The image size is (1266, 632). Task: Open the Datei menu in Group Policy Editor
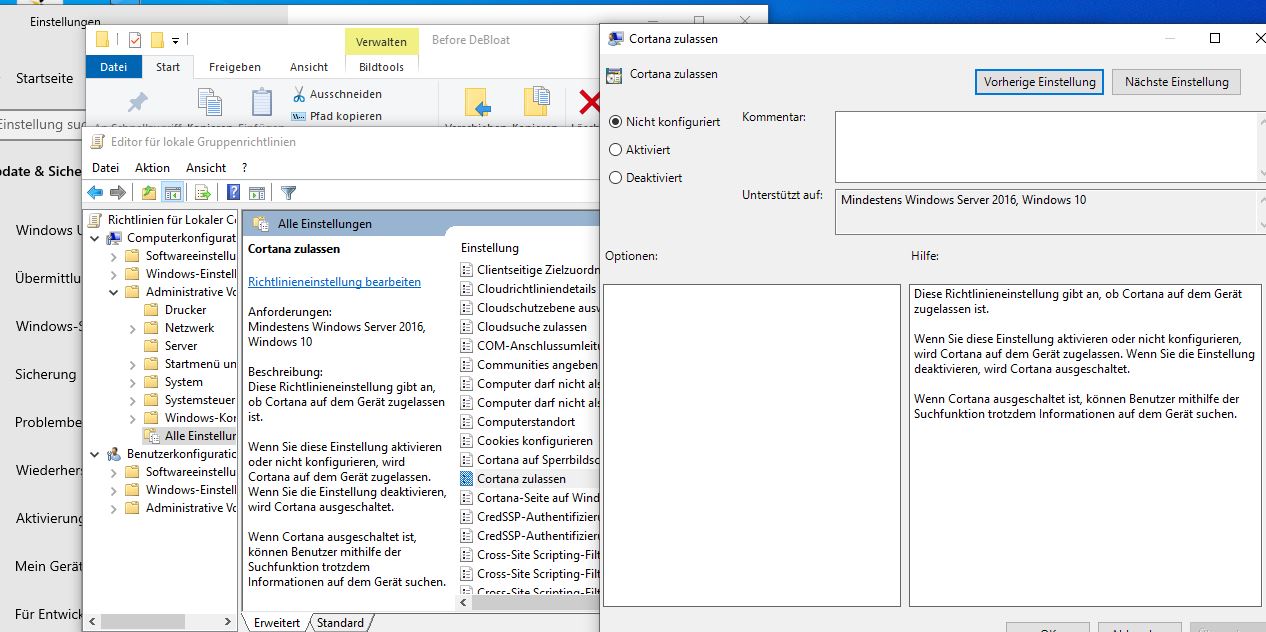105,168
